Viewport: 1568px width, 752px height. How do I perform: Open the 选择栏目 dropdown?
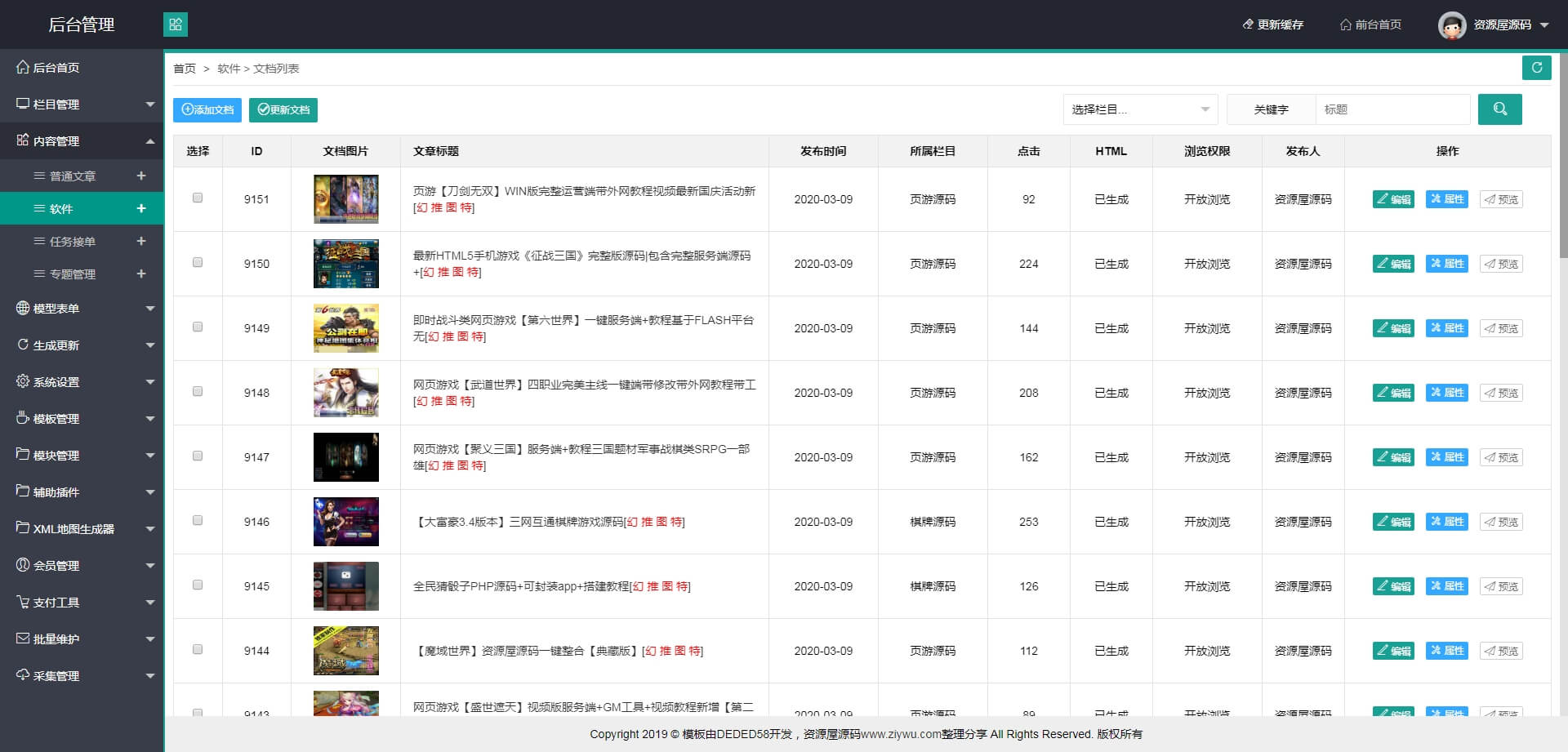click(x=1140, y=109)
